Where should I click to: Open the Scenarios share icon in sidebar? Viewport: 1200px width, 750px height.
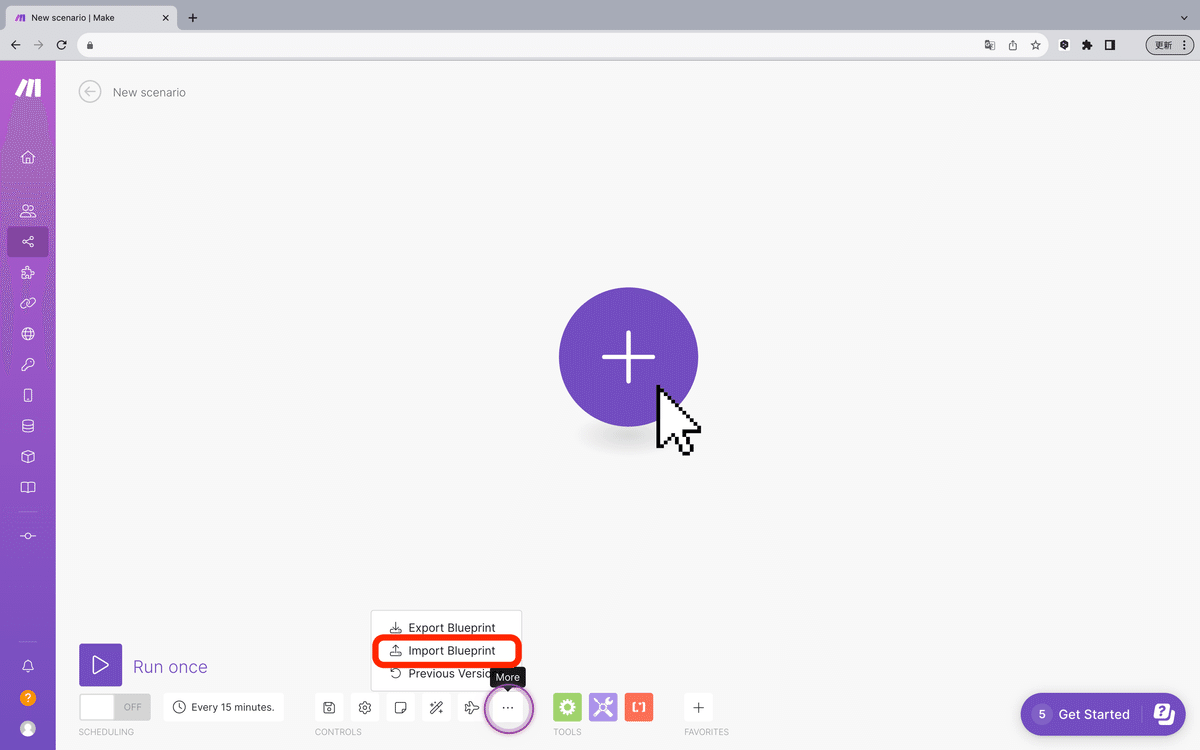coord(28,241)
